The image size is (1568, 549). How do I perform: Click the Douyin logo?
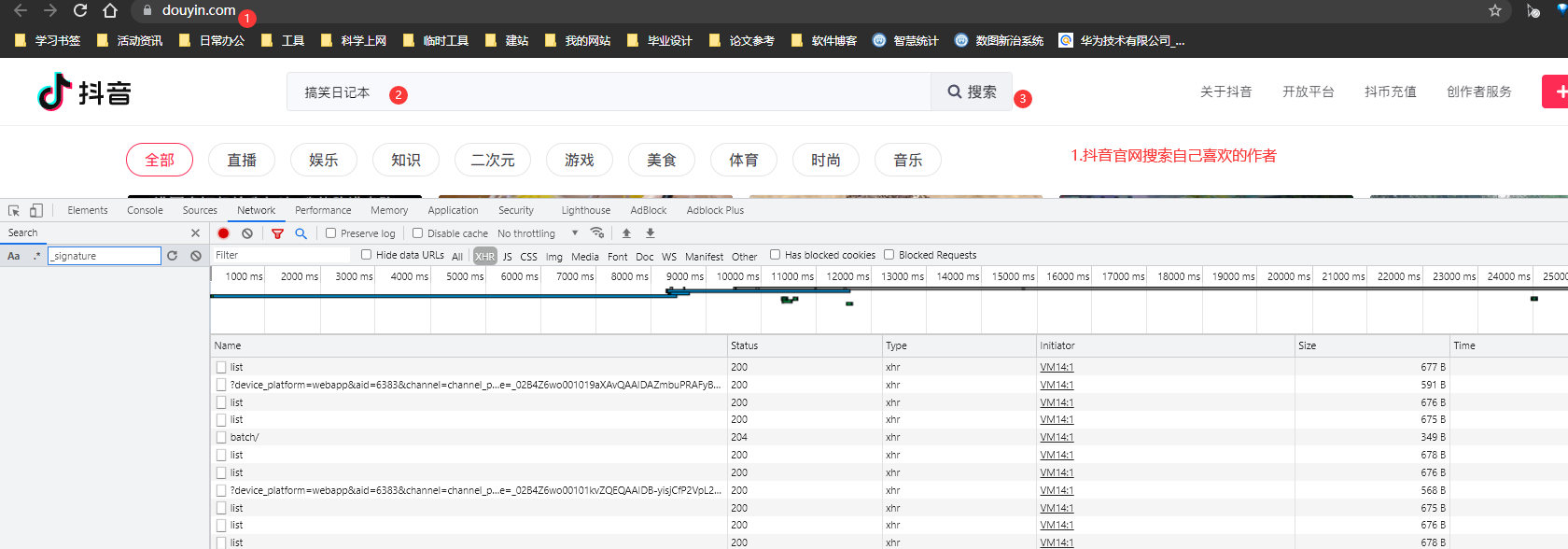click(x=84, y=92)
